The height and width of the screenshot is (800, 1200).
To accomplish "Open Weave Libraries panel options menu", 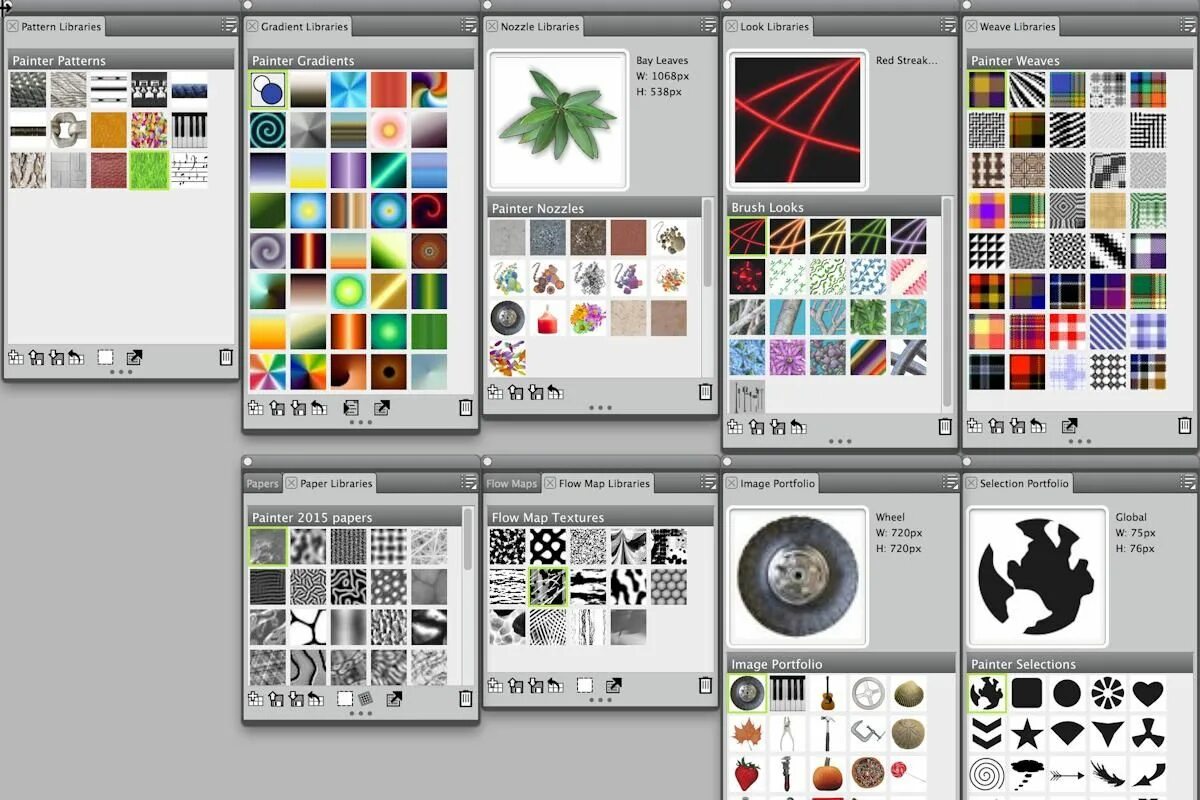I will click(1189, 25).
